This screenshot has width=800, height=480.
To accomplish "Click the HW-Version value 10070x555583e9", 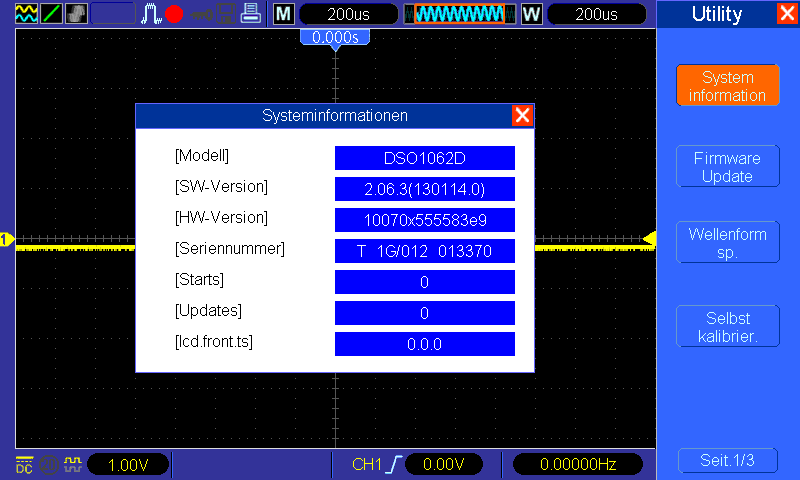I will click(424, 220).
